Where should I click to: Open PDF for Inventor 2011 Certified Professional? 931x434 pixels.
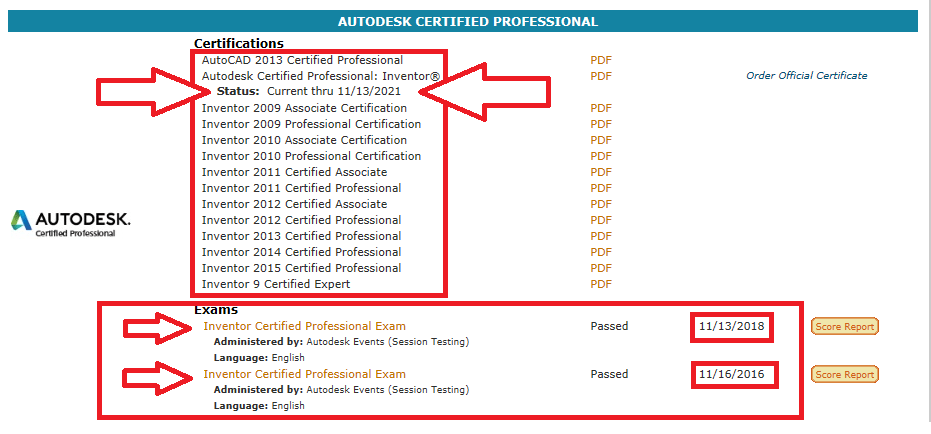[x=601, y=188]
